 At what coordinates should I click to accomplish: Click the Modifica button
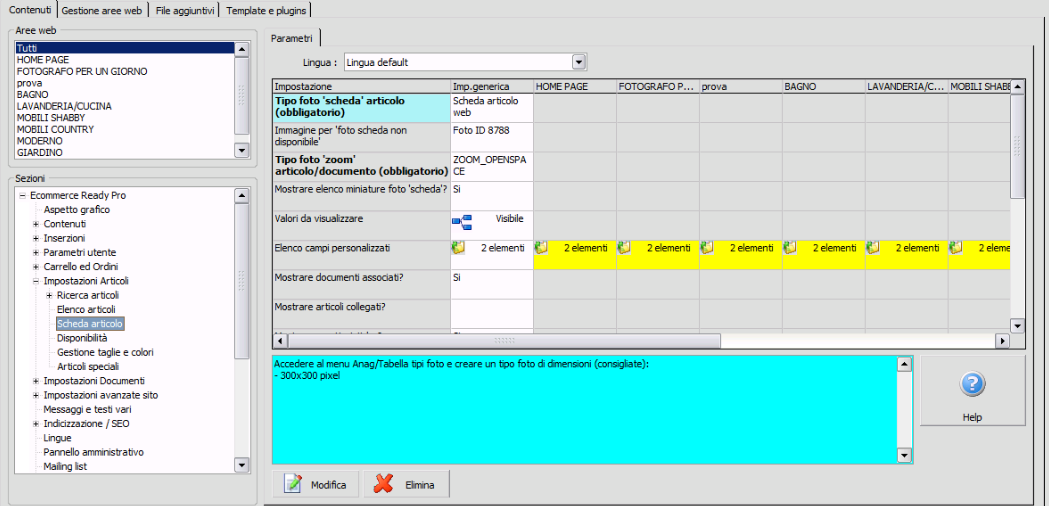tap(316, 484)
